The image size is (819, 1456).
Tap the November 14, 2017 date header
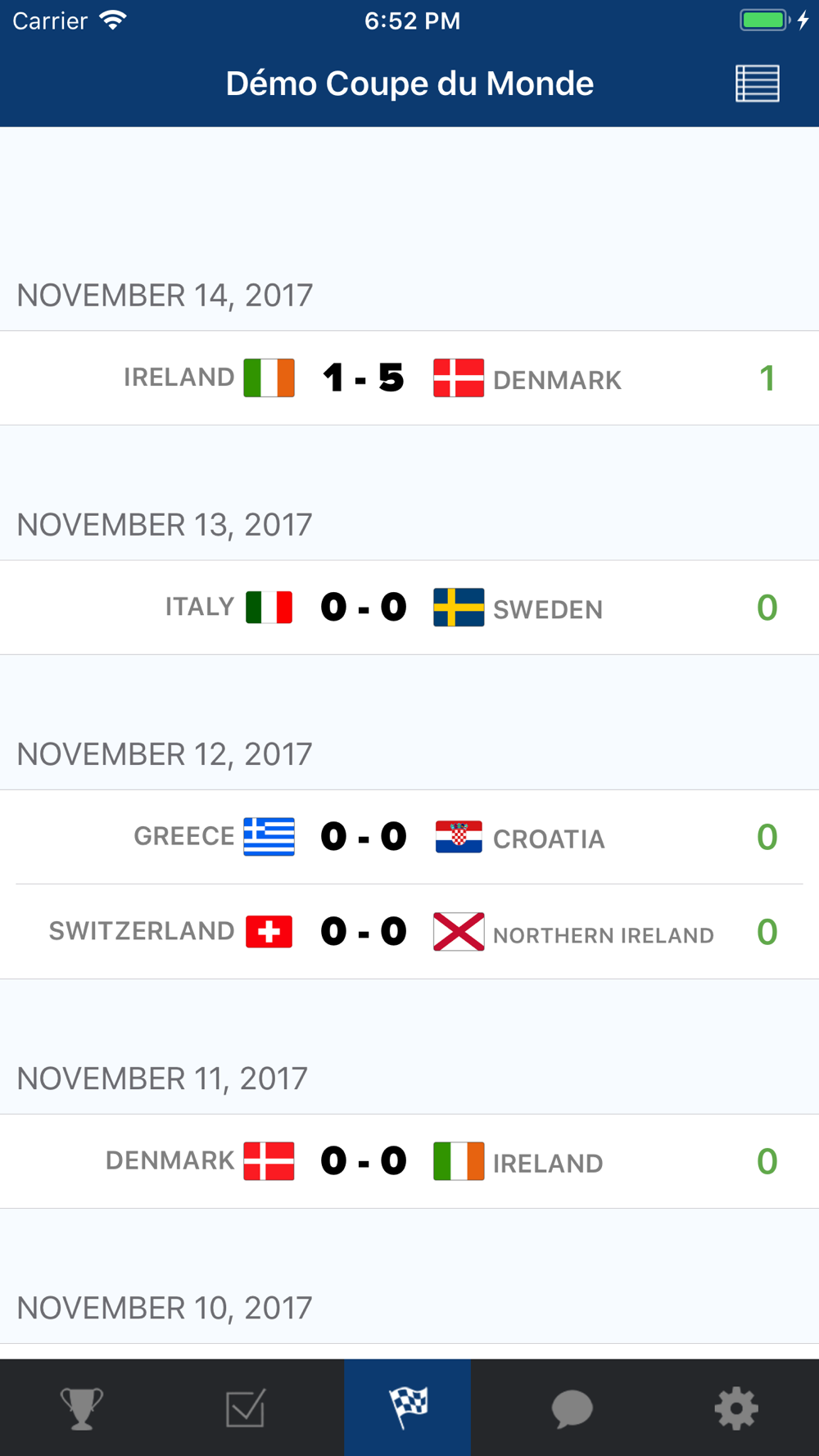165,296
